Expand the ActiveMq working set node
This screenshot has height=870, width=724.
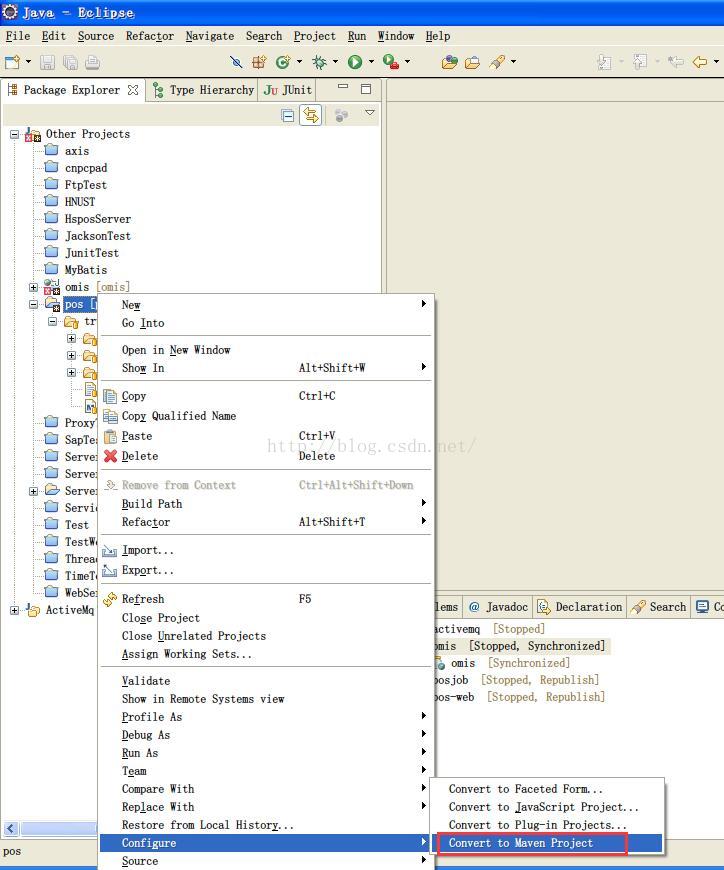[x=14, y=610]
